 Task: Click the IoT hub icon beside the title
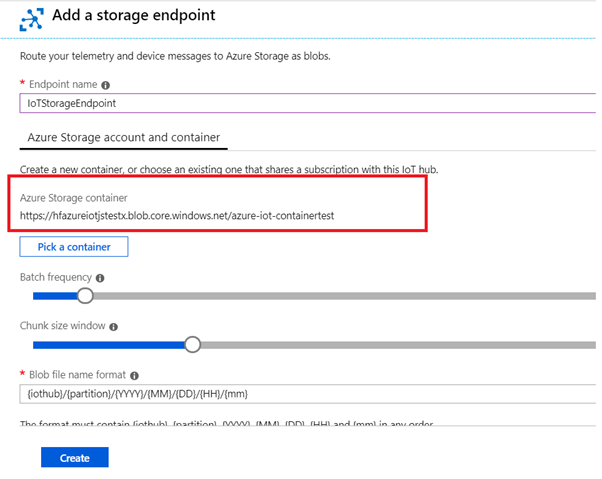tap(31, 19)
